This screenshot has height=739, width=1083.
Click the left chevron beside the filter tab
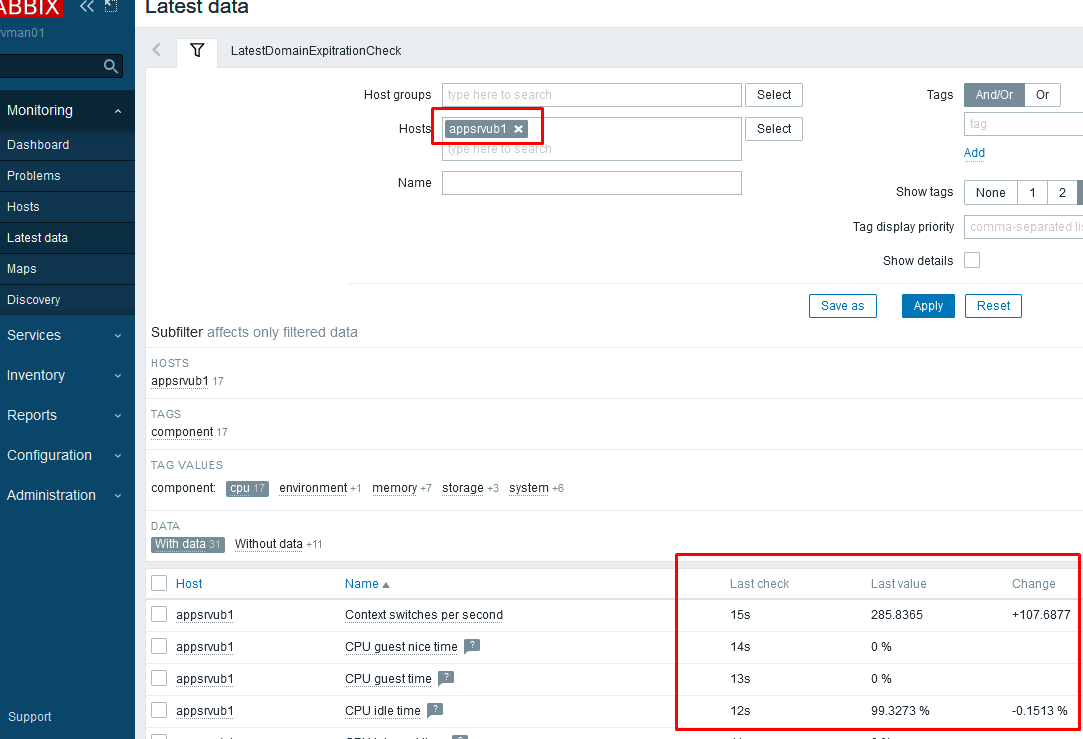click(x=156, y=50)
